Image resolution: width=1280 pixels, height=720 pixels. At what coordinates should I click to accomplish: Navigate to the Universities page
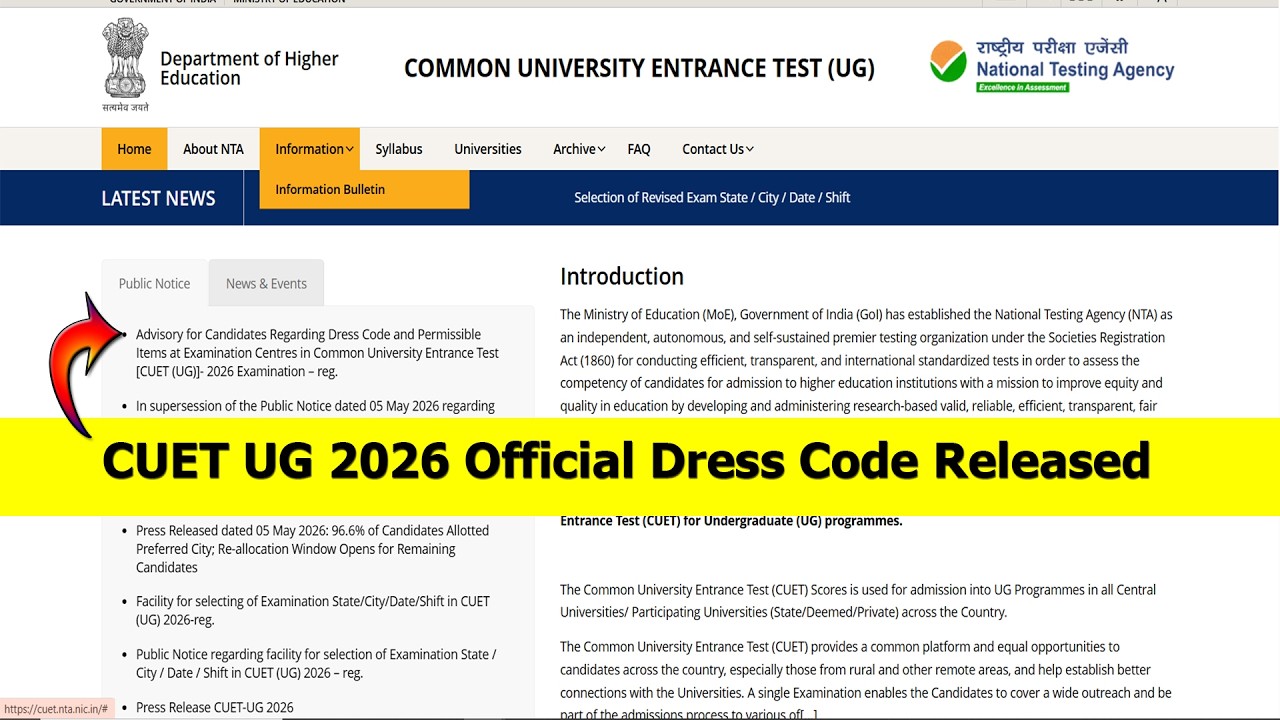[488, 149]
